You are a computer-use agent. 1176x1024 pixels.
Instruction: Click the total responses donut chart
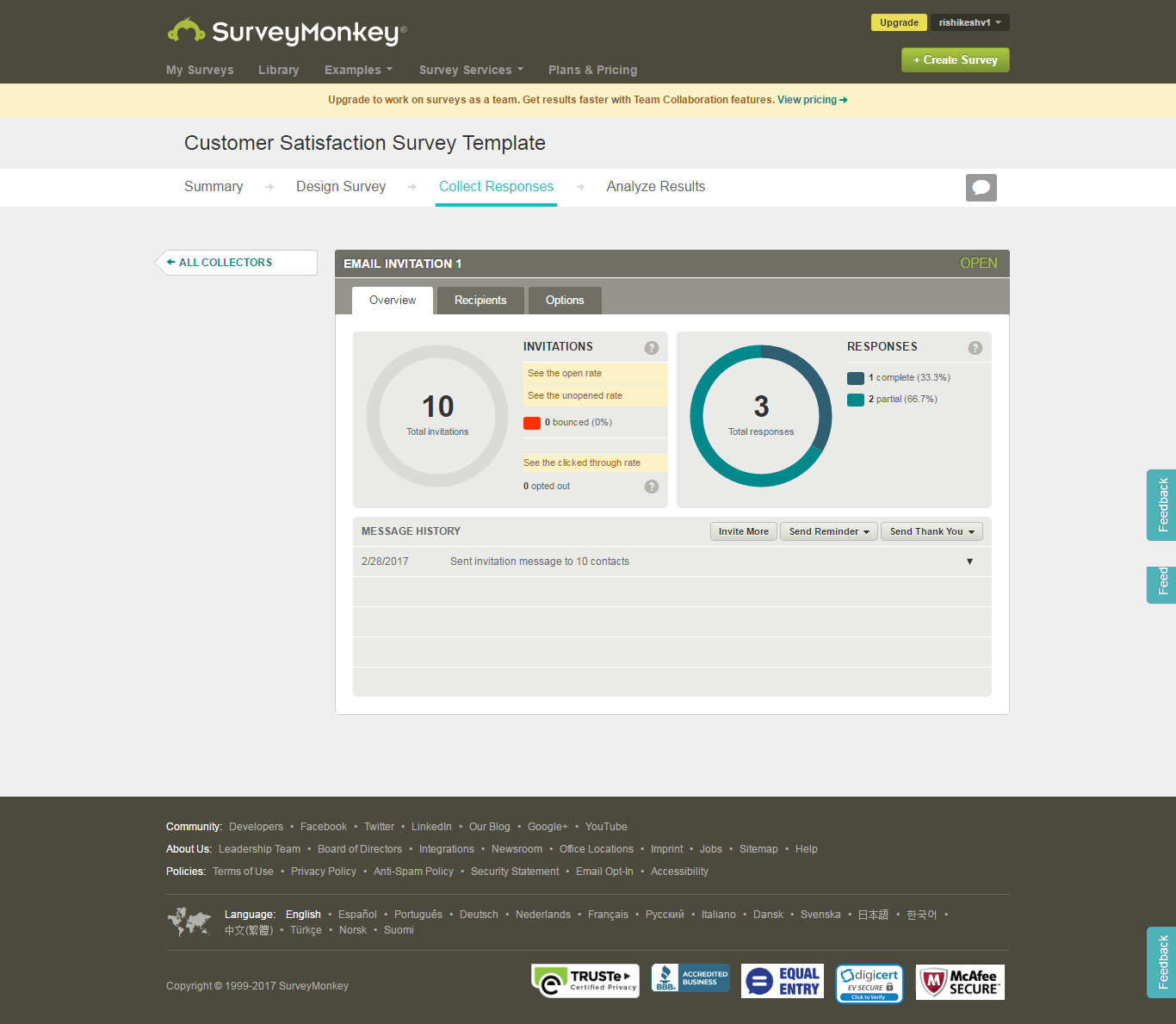coord(761,416)
